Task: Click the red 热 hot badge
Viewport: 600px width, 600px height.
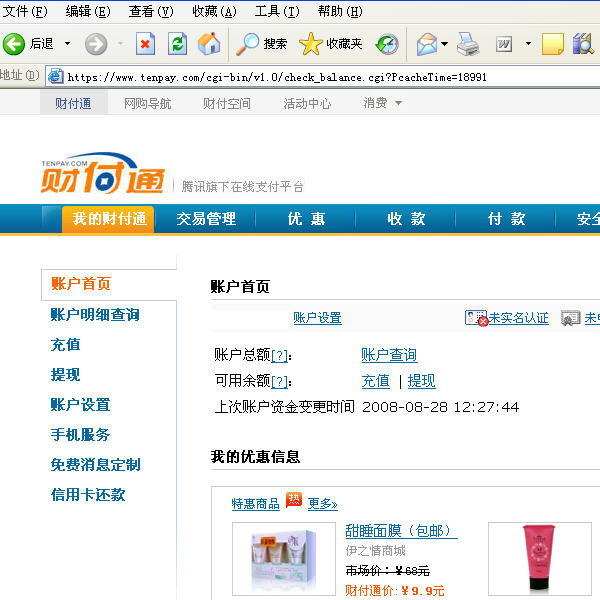Action: (x=293, y=499)
